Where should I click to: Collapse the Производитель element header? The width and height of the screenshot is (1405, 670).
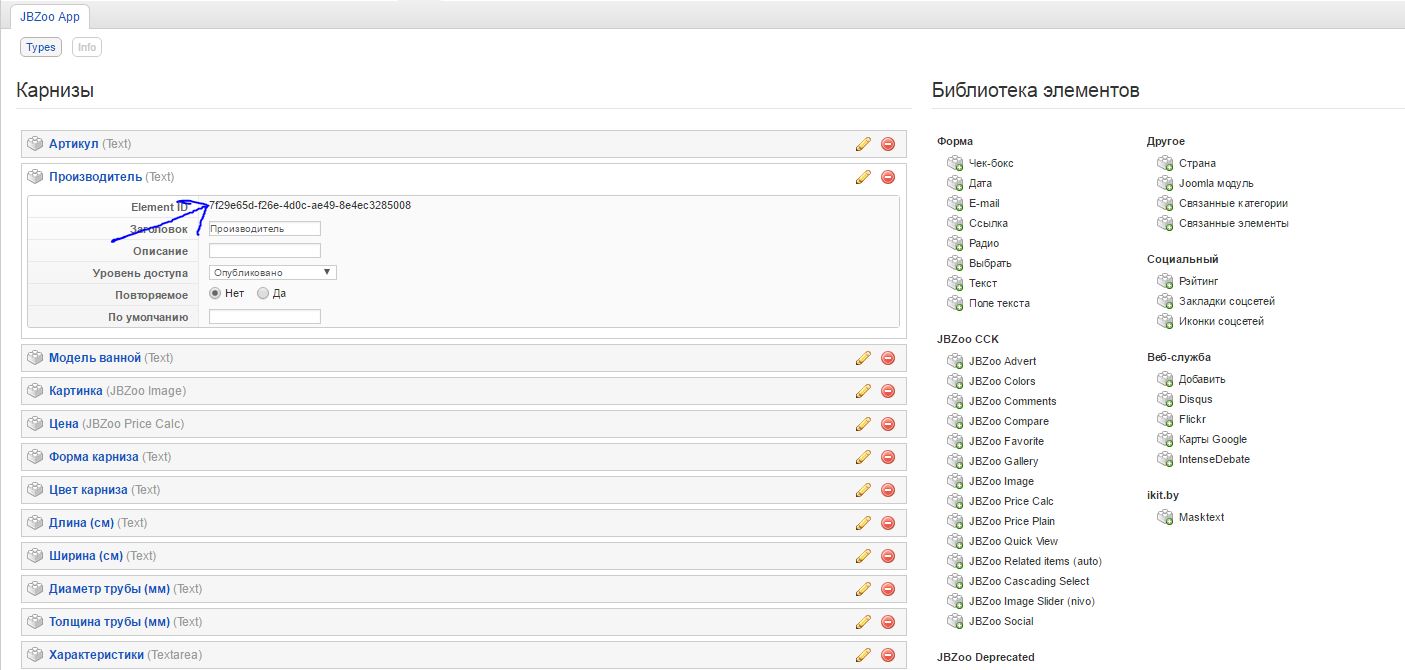[95, 177]
